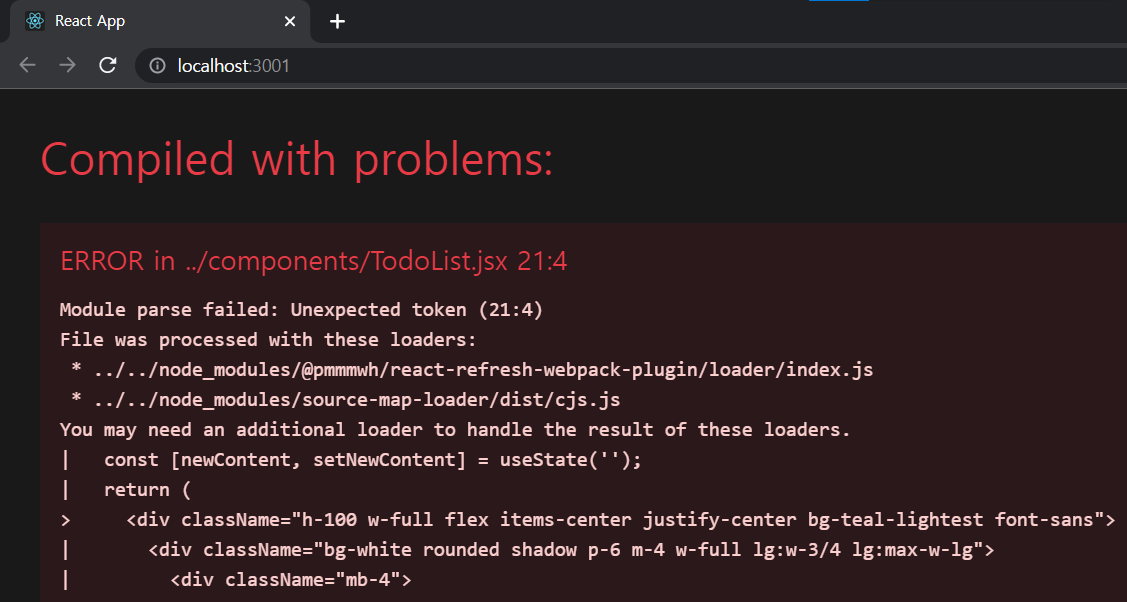Open a new browser tab
The height and width of the screenshot is (602, 1127).
[336, 21]
